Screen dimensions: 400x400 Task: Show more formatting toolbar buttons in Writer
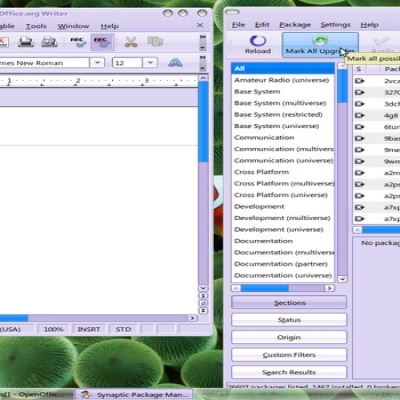tap(202, 58)
